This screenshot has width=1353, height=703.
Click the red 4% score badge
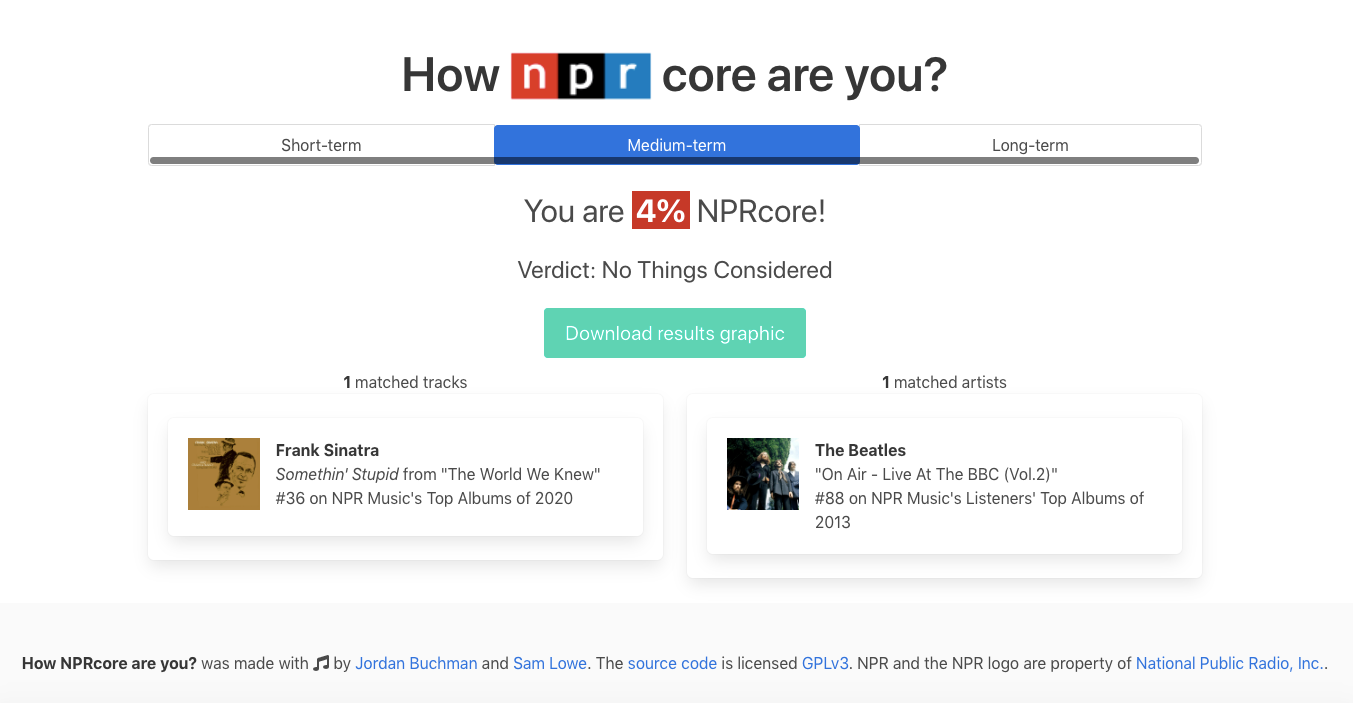[x=661, y=211]
